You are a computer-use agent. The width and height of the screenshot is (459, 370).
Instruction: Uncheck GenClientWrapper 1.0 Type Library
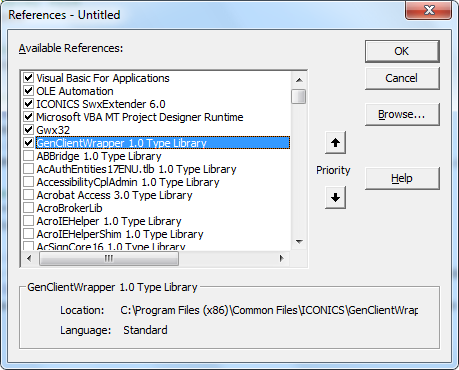pos(29,143)
